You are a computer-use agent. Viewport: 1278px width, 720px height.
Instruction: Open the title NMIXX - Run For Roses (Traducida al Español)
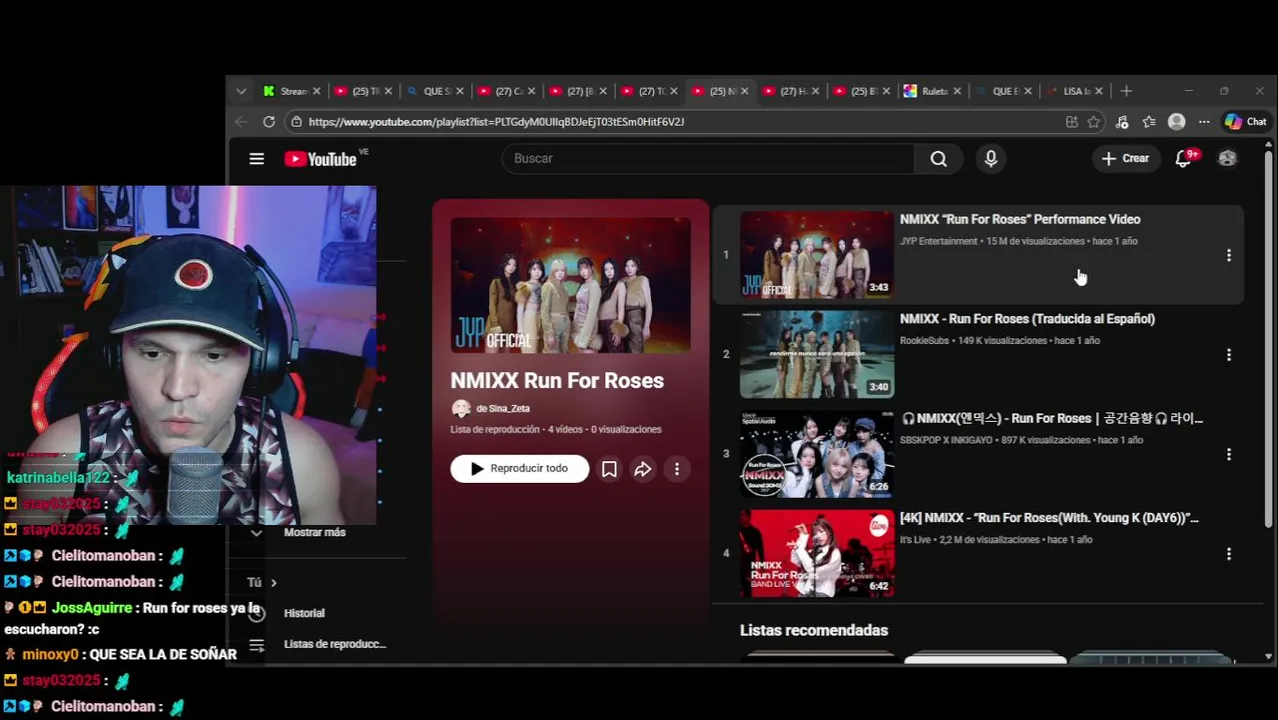pyautogui.click(x=1027, y=319)
